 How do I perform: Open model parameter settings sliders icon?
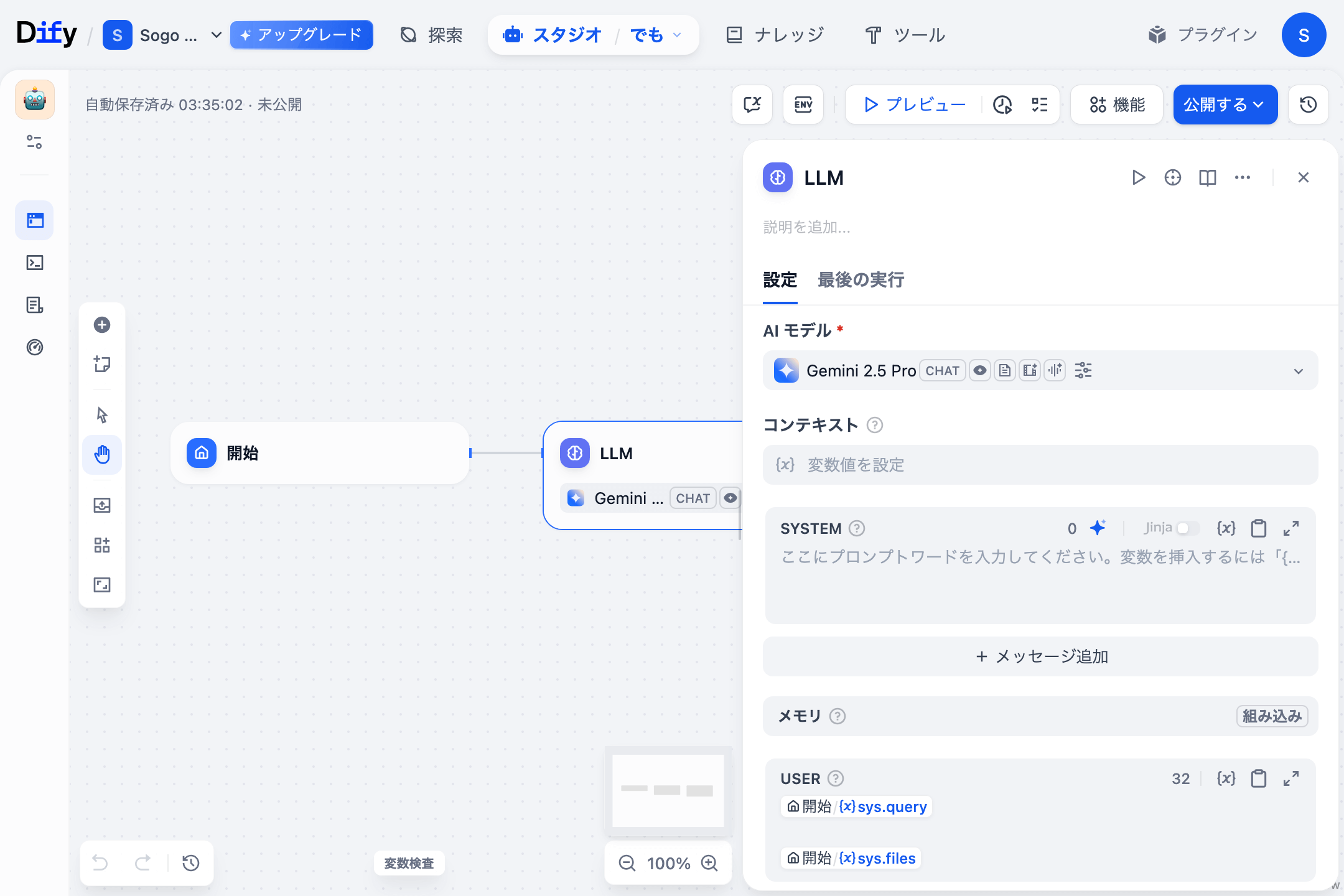click(1083, 370)
